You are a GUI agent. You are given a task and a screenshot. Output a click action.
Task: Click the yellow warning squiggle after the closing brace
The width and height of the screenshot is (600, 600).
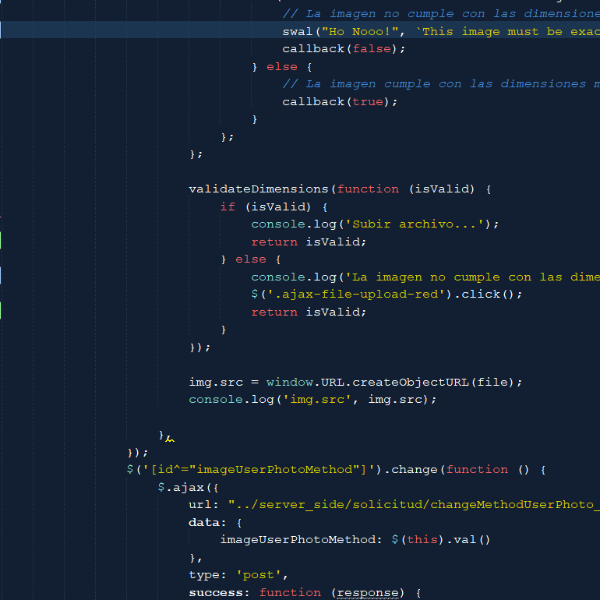click(x=170, y=440)
